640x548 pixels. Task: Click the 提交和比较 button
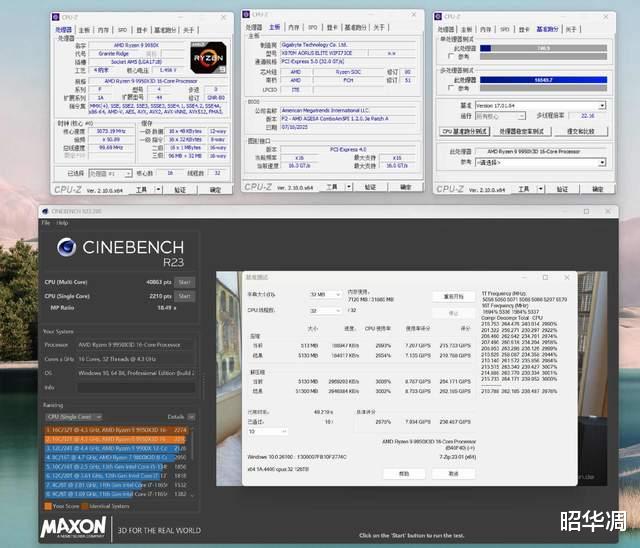point(580,131)
